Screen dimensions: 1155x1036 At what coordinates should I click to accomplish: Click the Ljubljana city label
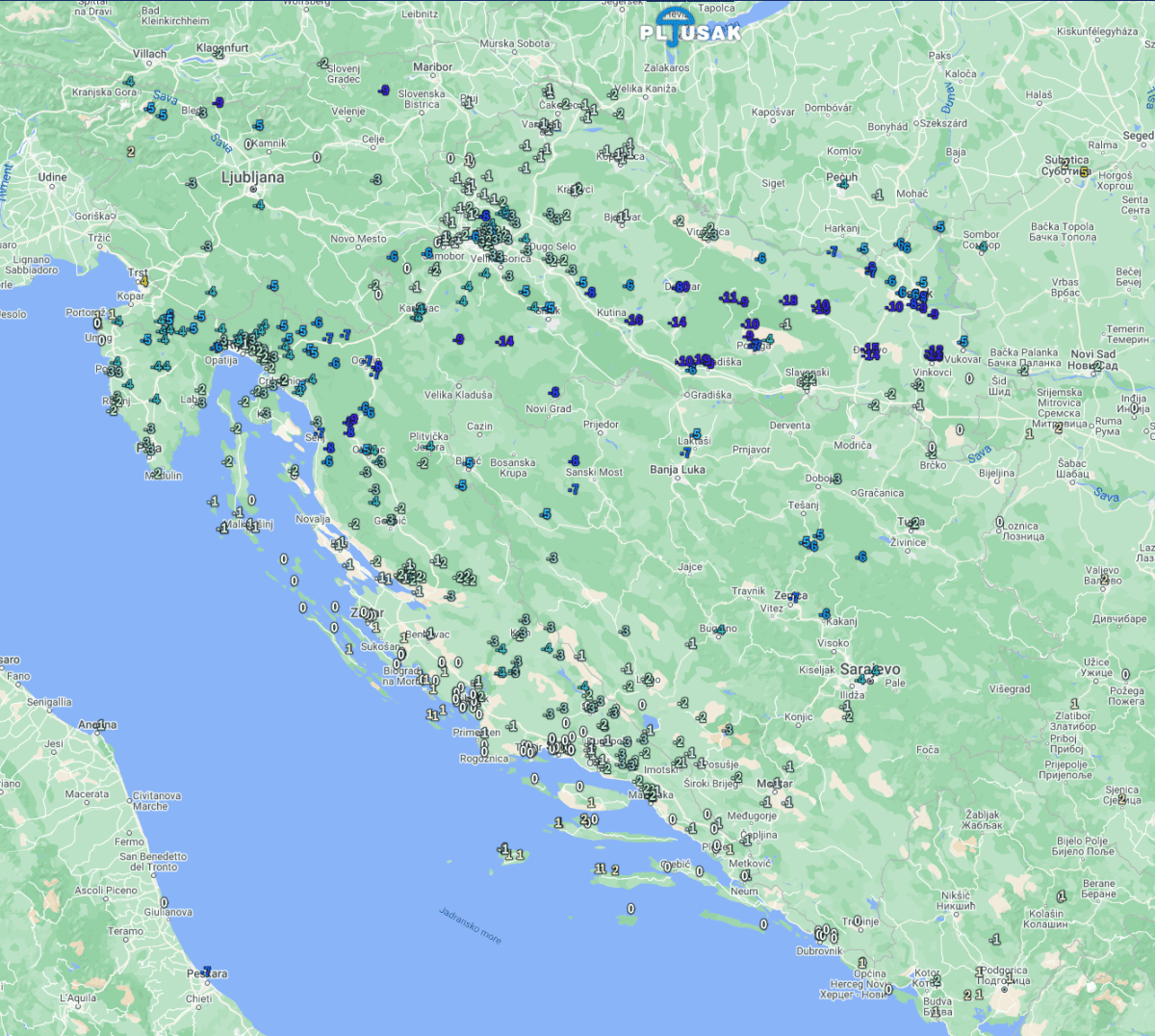tap(254, 176)
